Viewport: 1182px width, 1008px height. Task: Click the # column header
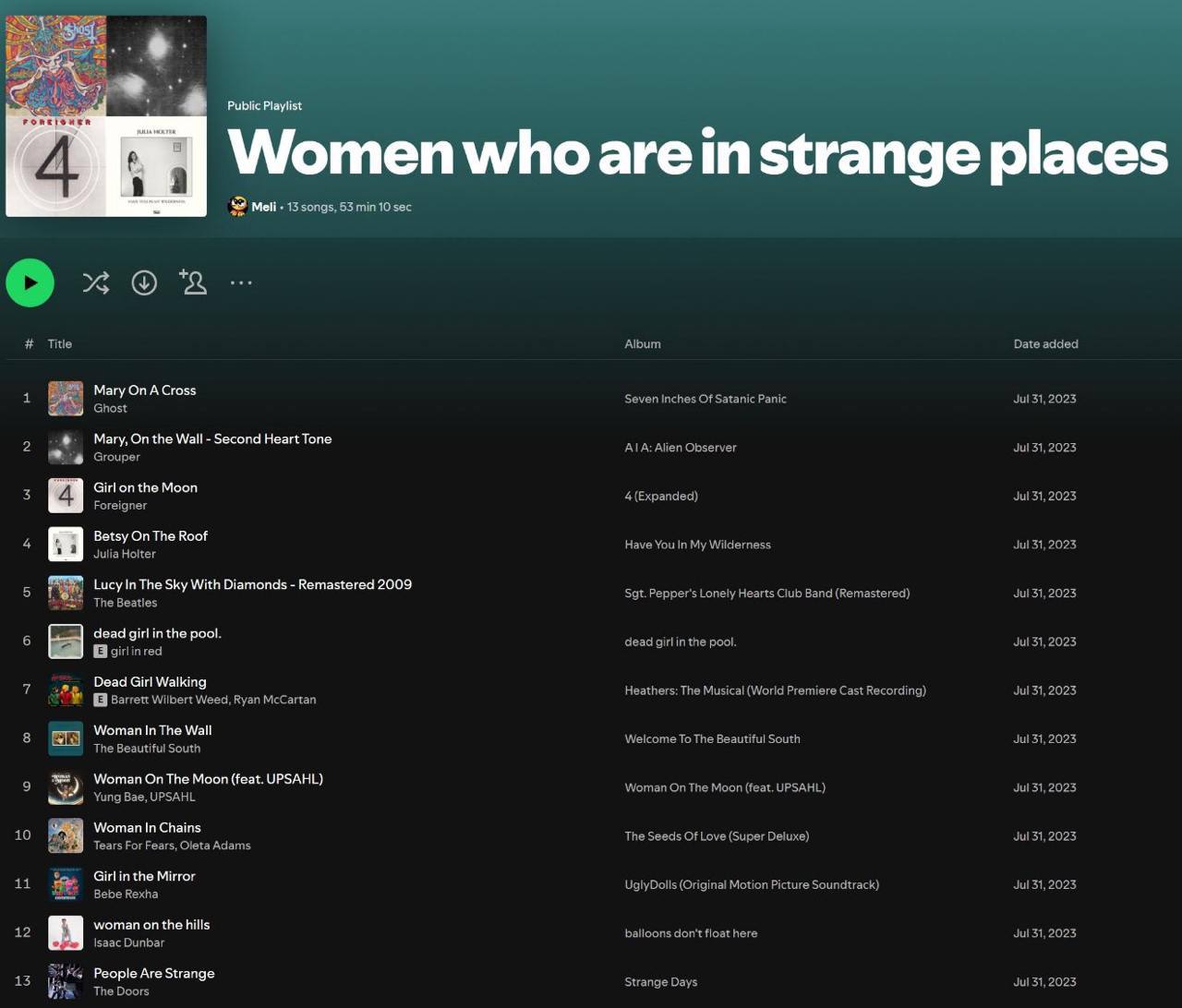point(29,343)
